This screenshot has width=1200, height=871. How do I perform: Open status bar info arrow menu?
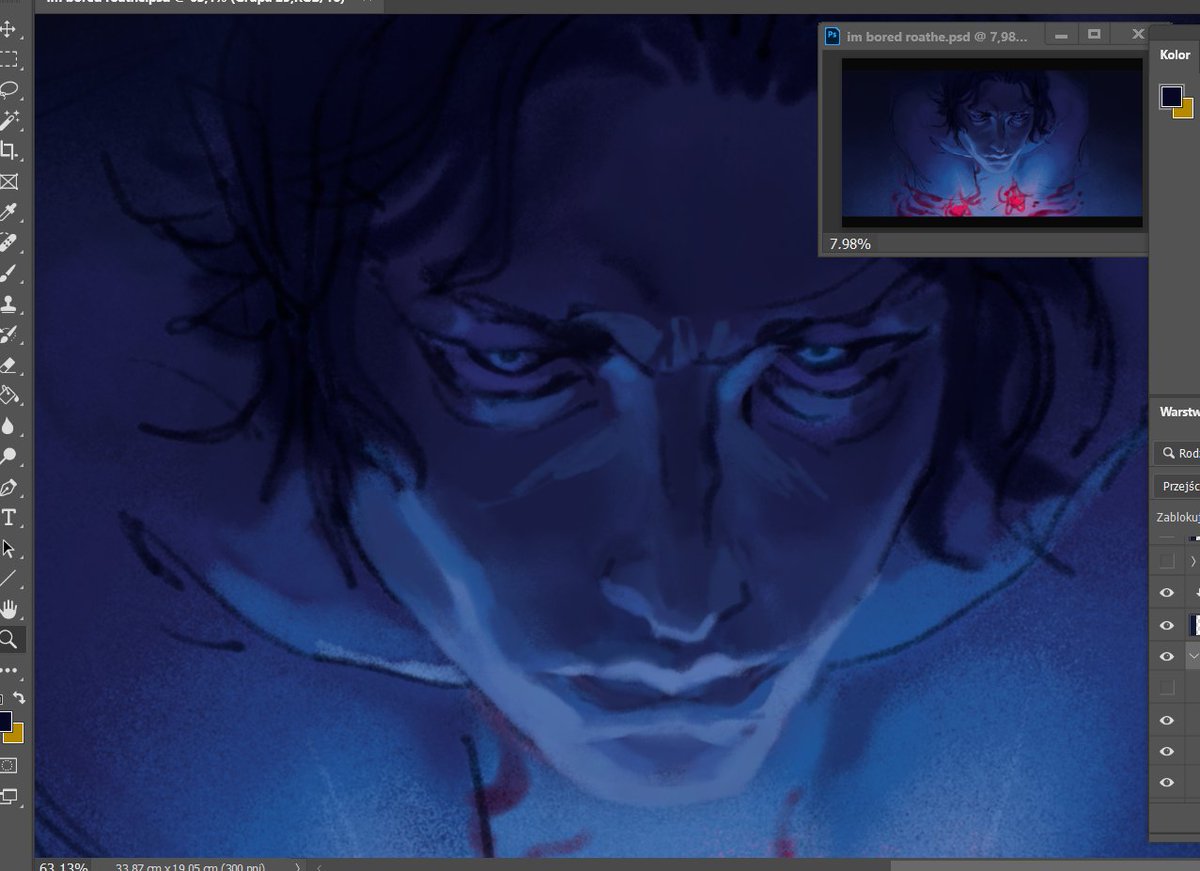297,866
